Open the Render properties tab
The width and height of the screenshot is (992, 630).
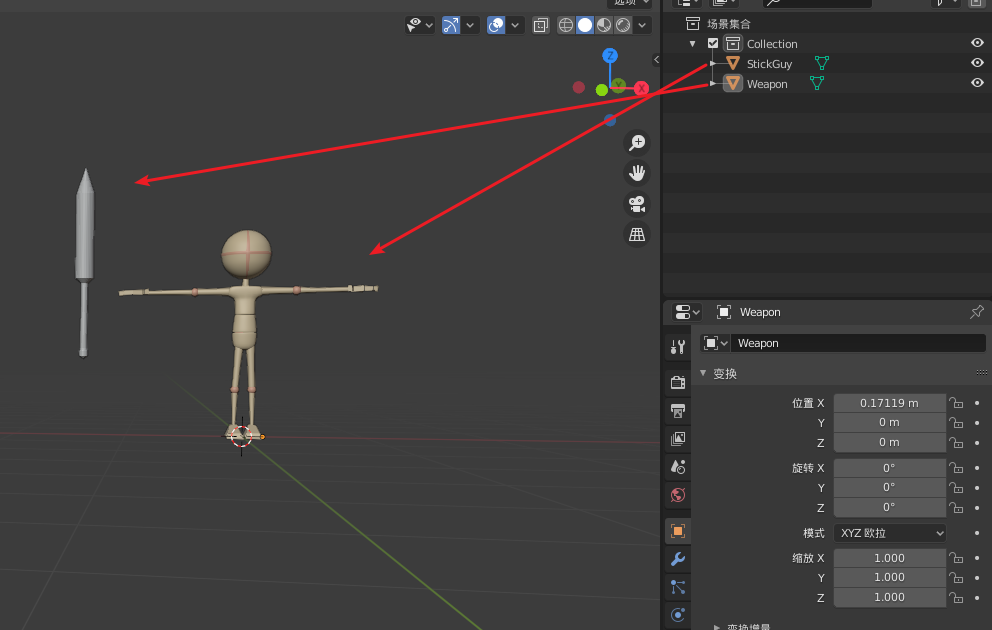[x=678, y=383]
